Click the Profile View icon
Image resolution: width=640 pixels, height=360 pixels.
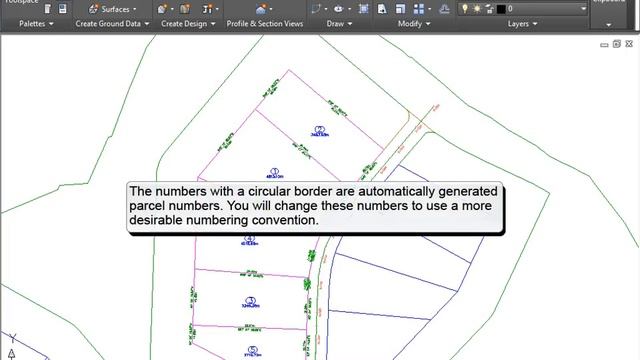tap(261, 9)
